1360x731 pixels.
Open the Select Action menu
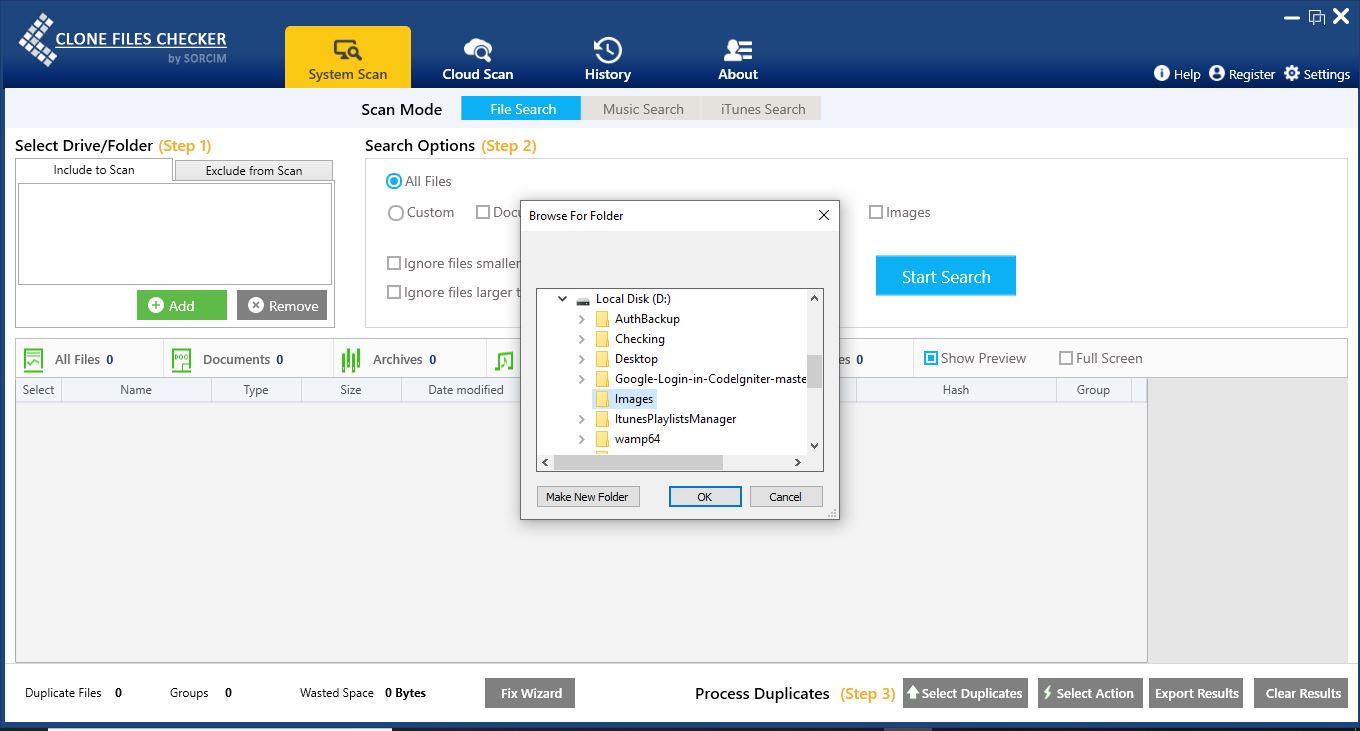1088,693
